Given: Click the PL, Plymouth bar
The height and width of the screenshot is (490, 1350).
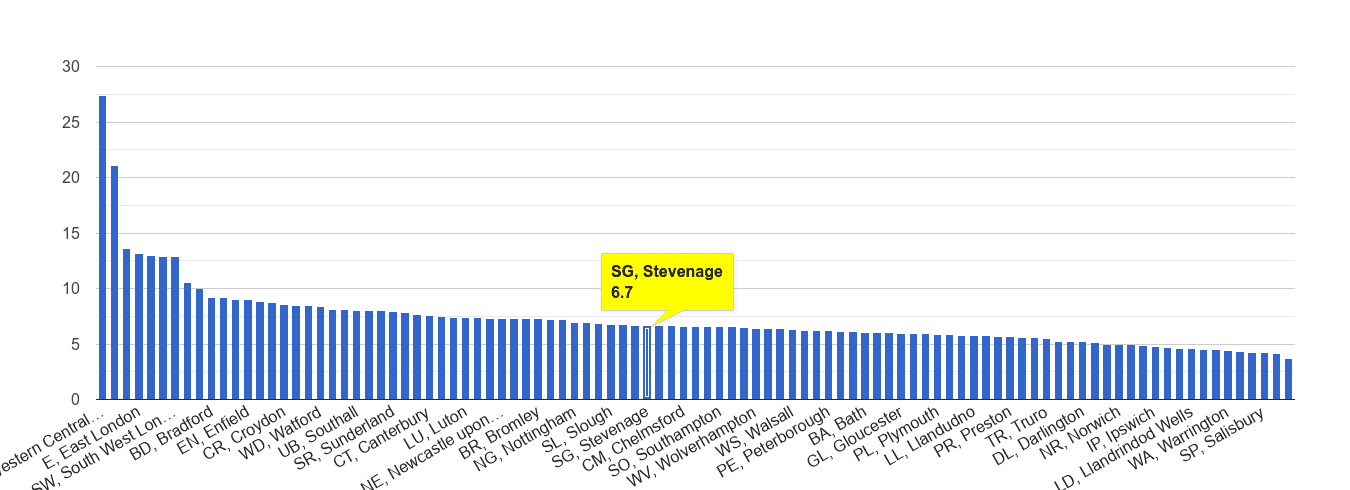Looking at the screenshot, I should coord(937,367).
